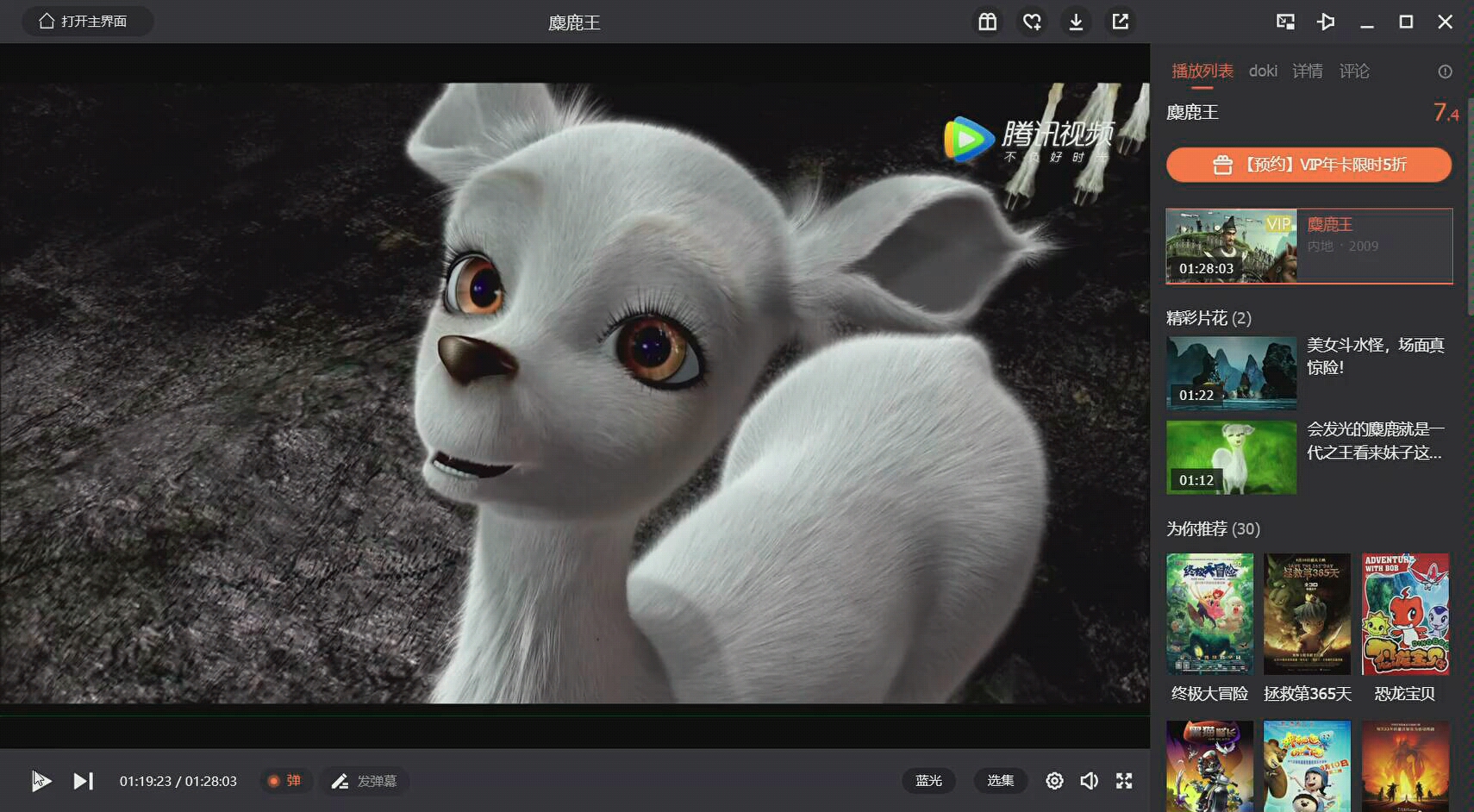Viewport: 1474px width, 812px height.
Task: Switch to the doki tab
Action: pyautogui.click(x=1263, y=71)
